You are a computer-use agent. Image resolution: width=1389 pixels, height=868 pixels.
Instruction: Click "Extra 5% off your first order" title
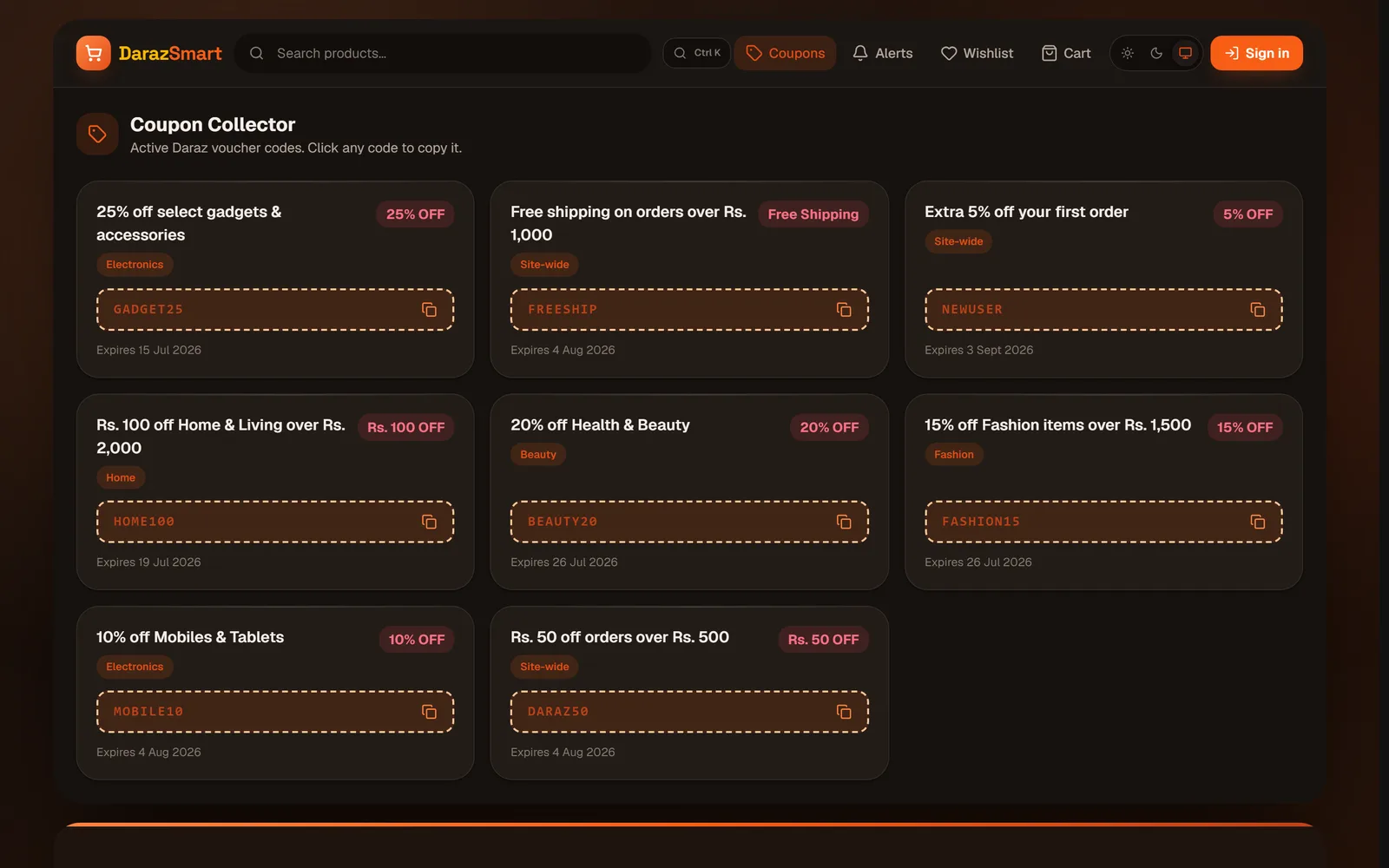coord(1026,212)
